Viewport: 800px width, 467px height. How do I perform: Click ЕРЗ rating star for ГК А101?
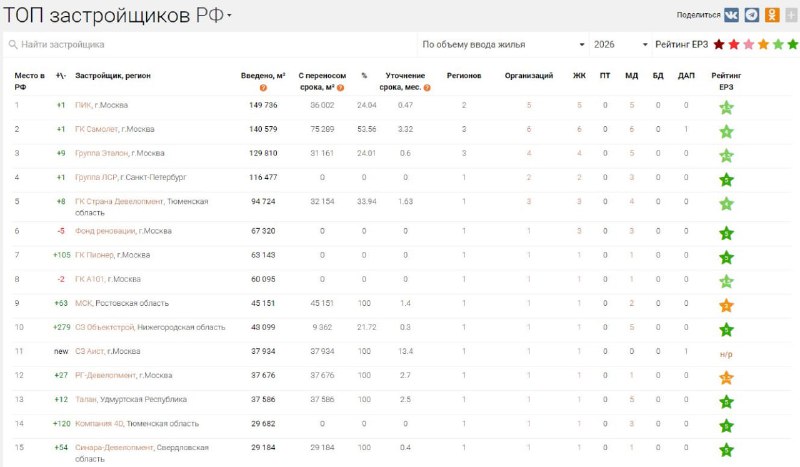[x=726, y=281]
